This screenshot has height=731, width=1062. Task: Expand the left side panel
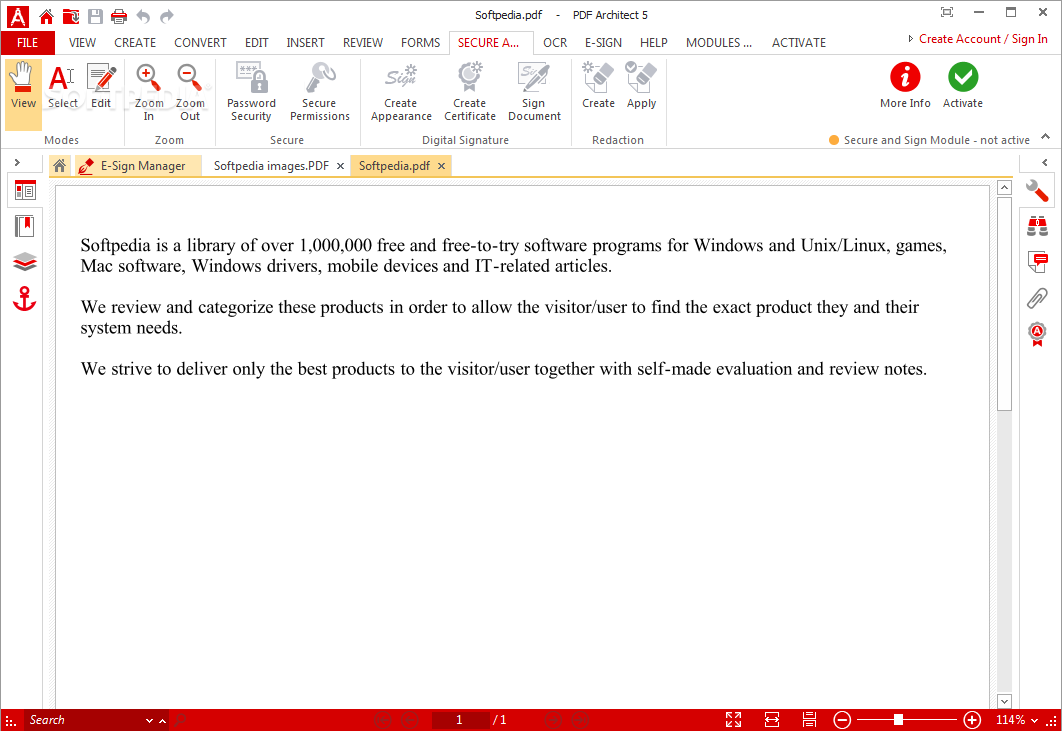pyautogui.click(x=17, y=163)
